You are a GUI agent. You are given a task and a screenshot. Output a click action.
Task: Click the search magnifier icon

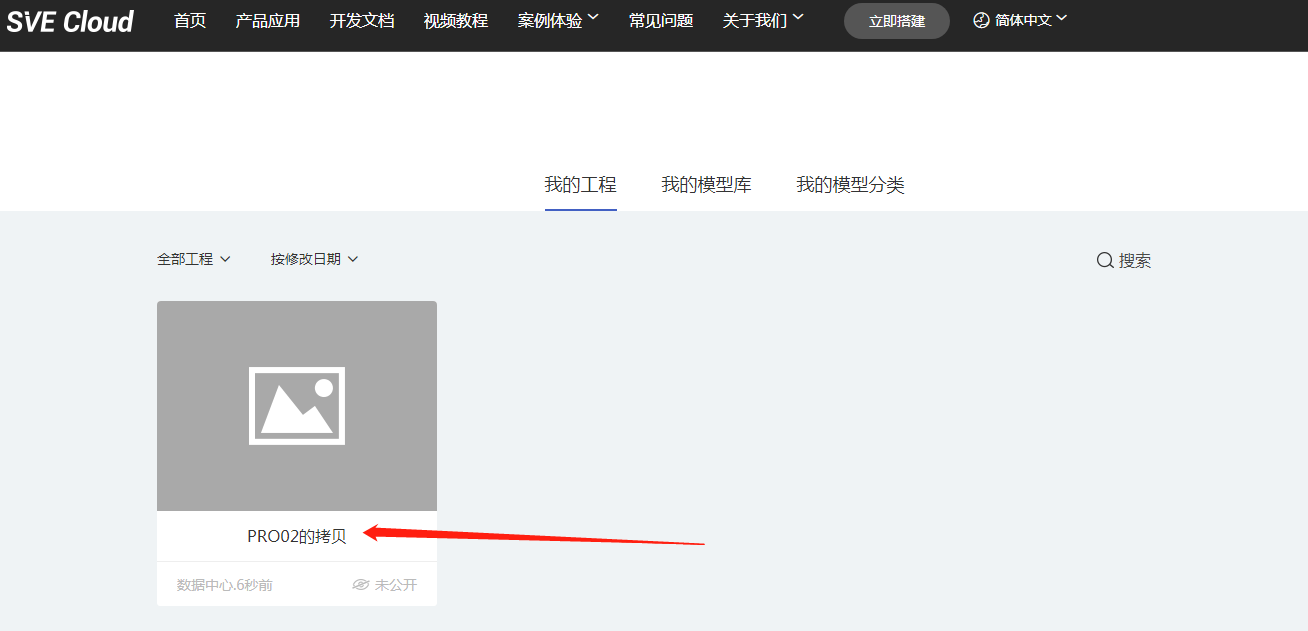1105,260
